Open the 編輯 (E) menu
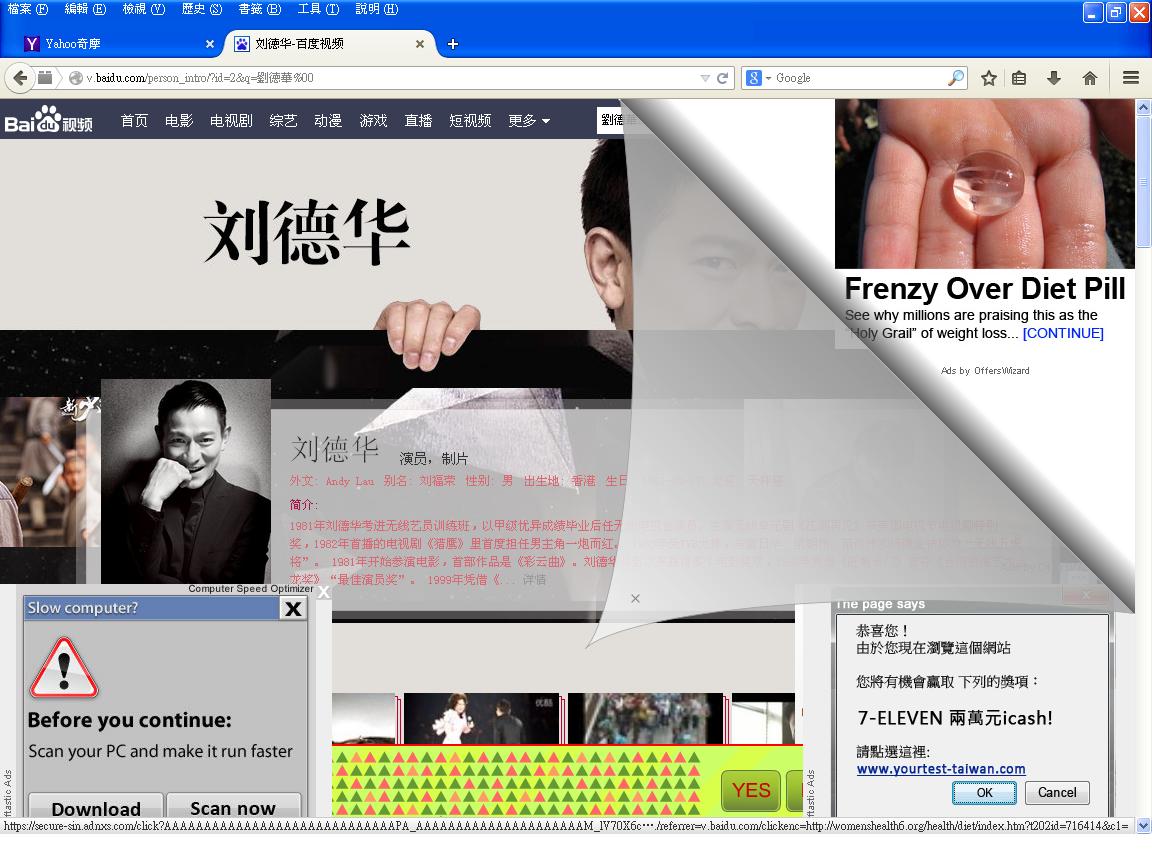The image size is (1152, 864). [x=85, y=9]
